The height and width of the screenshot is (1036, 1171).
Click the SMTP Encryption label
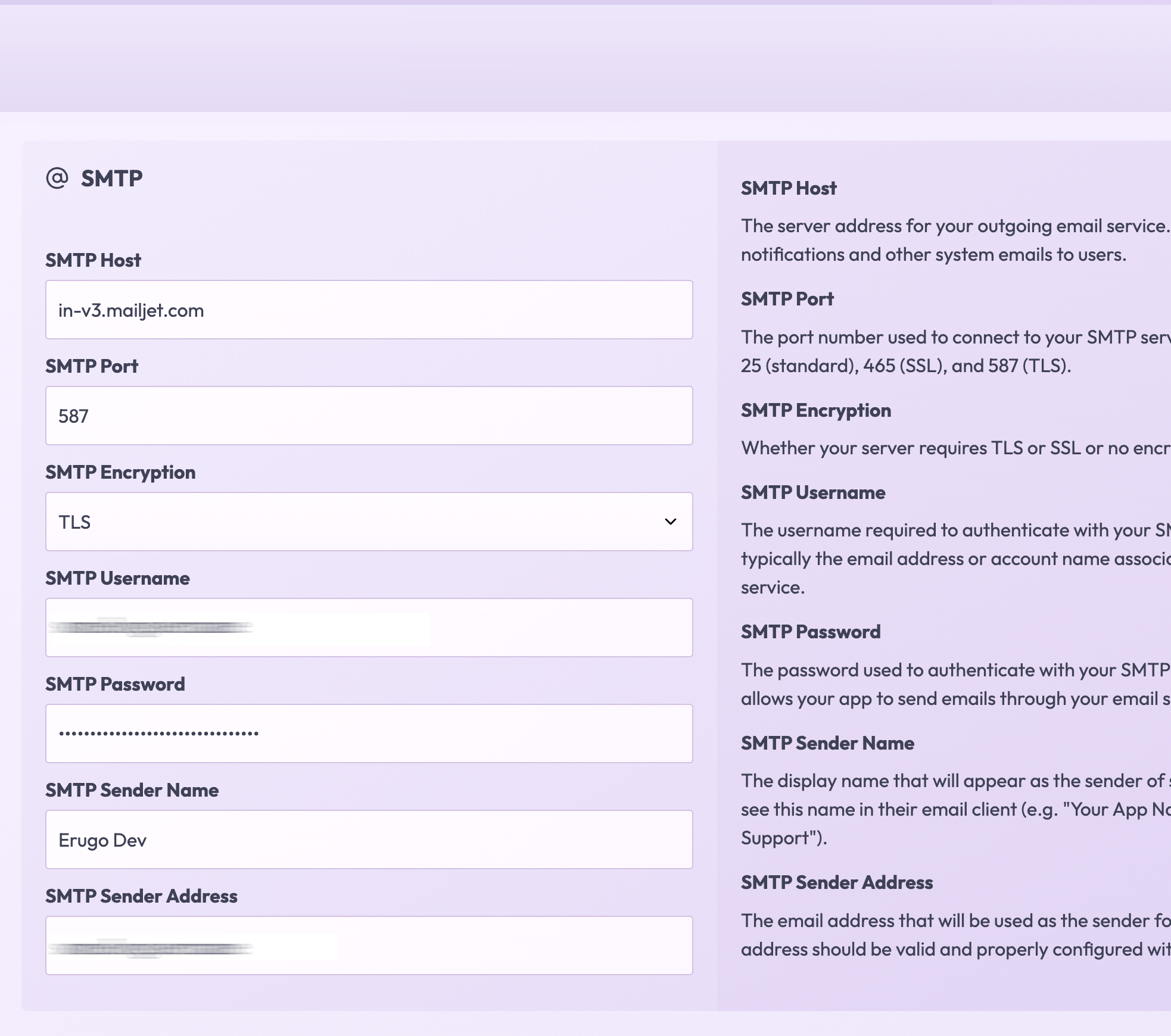(x=120, y=472)
